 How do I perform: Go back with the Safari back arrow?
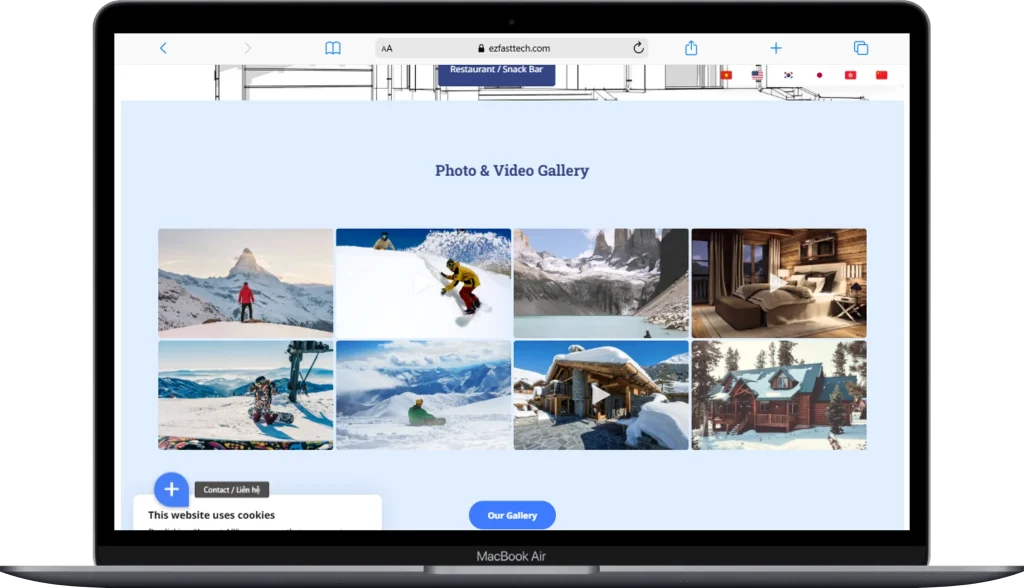point(163,48)
